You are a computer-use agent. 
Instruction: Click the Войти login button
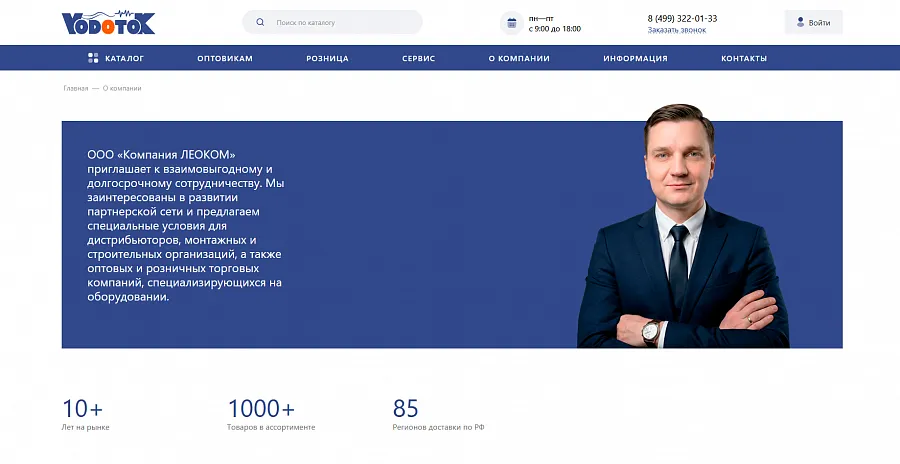tap(813, 22)
